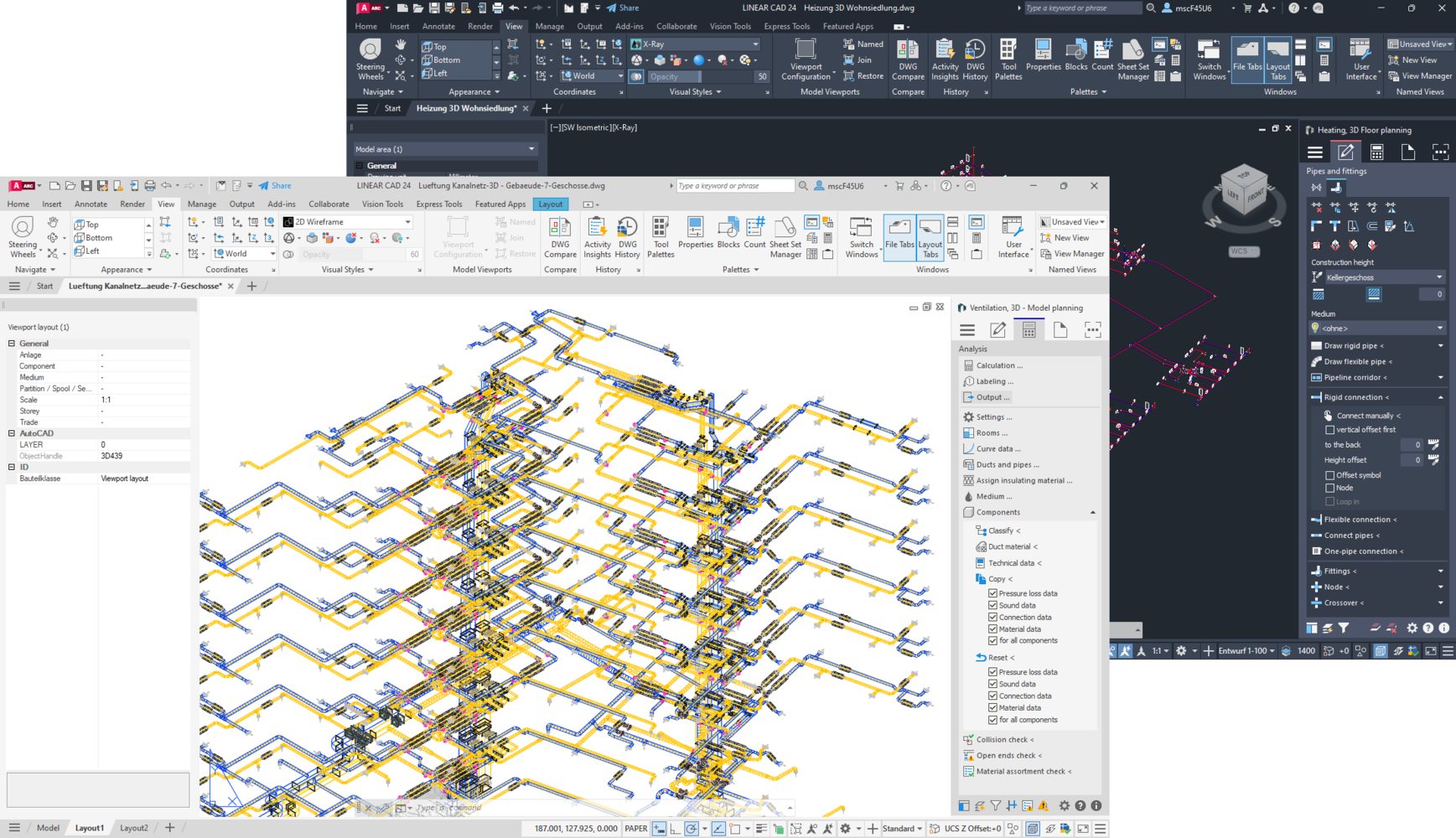Activate Draw rigid pipe
1456x838 pixels.
coord(1352,345)
